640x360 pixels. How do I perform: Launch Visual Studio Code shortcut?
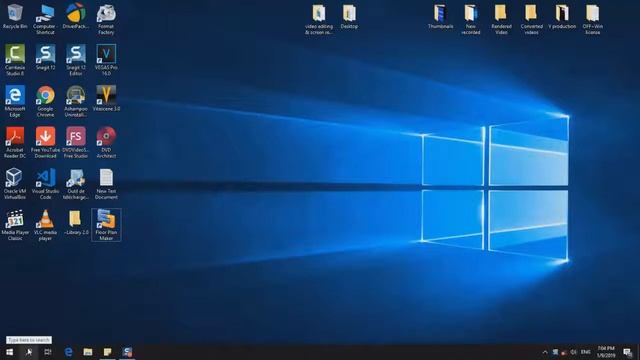pyautogui.click(x=45, y=184)
